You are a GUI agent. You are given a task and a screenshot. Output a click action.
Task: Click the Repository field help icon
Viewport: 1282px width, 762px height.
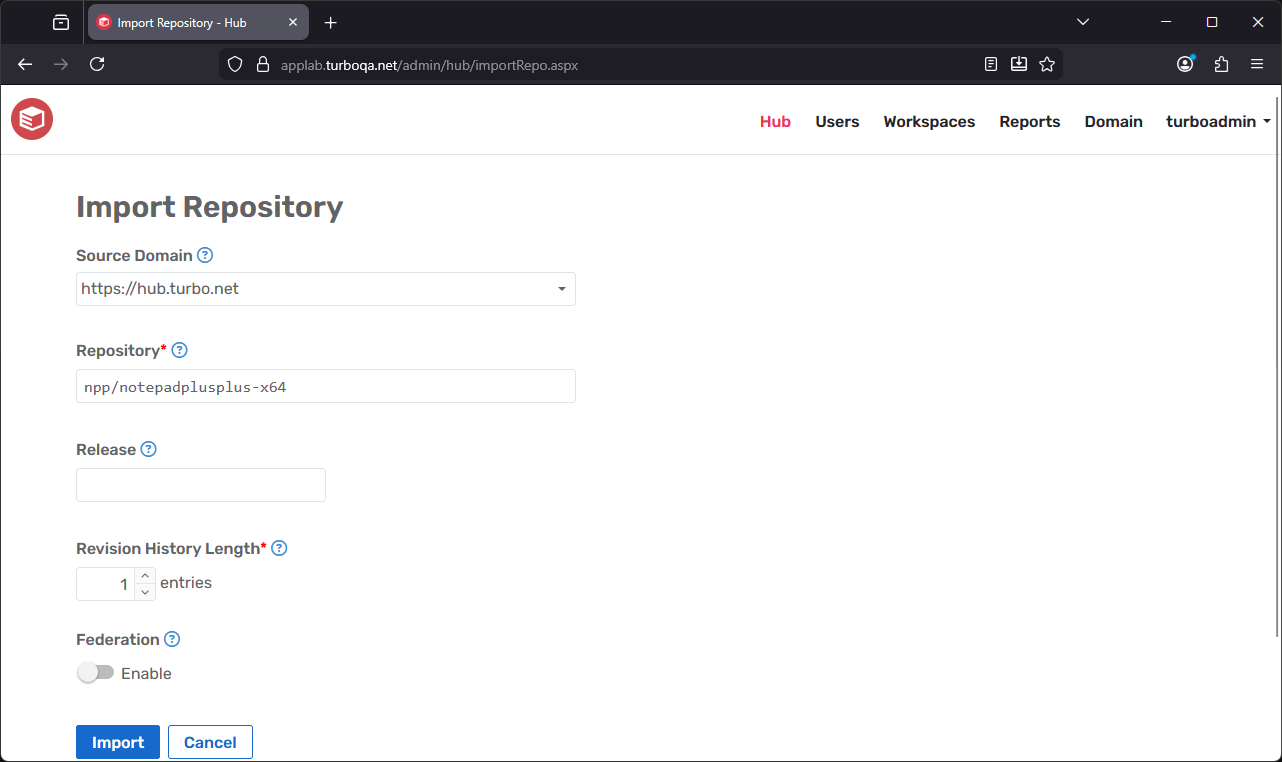click(x=179, y=350)
